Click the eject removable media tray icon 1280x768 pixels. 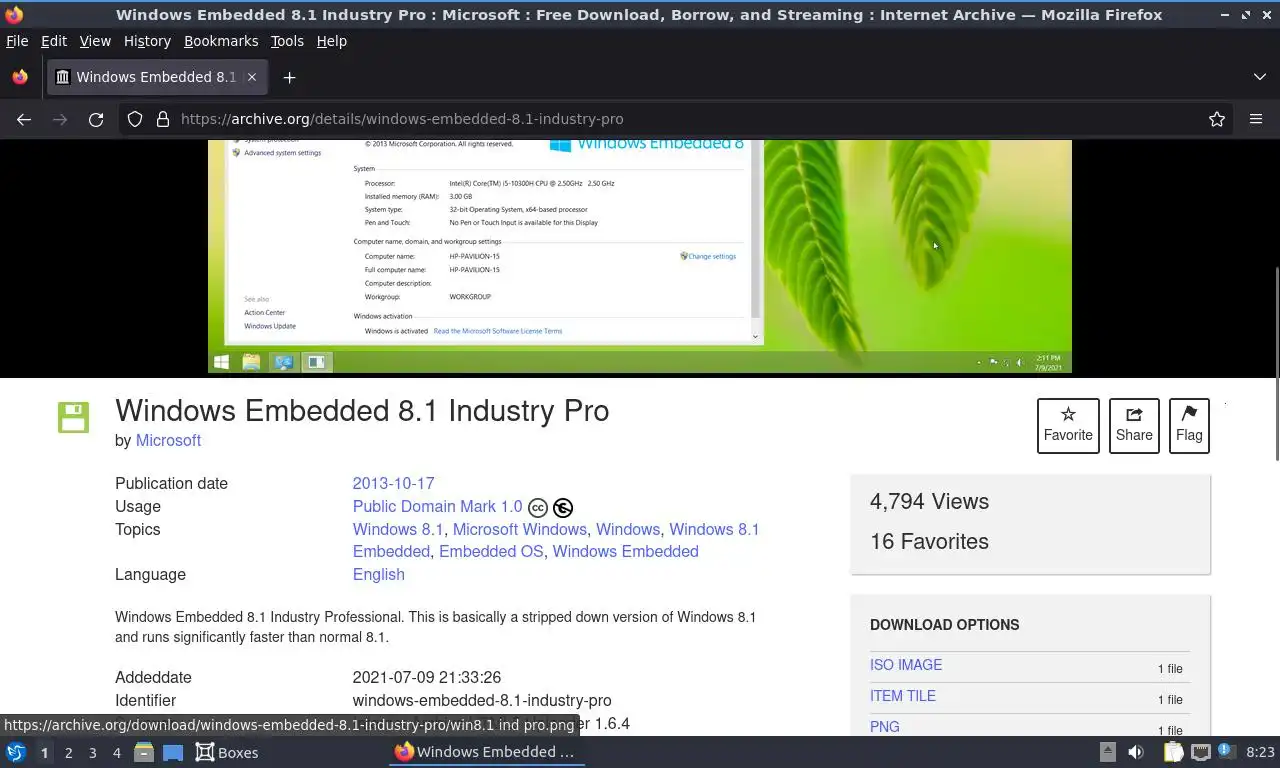pyautogui.click(x=1108, y=752)
